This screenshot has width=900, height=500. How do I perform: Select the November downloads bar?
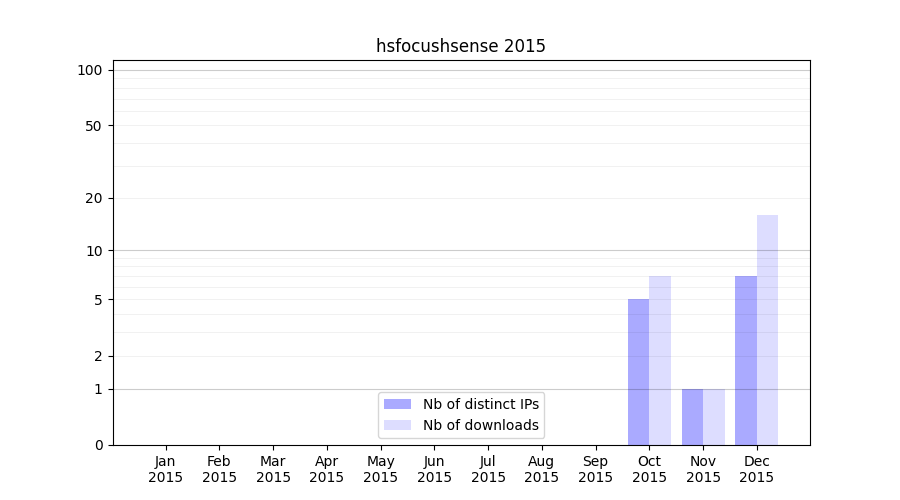point(714,417)
